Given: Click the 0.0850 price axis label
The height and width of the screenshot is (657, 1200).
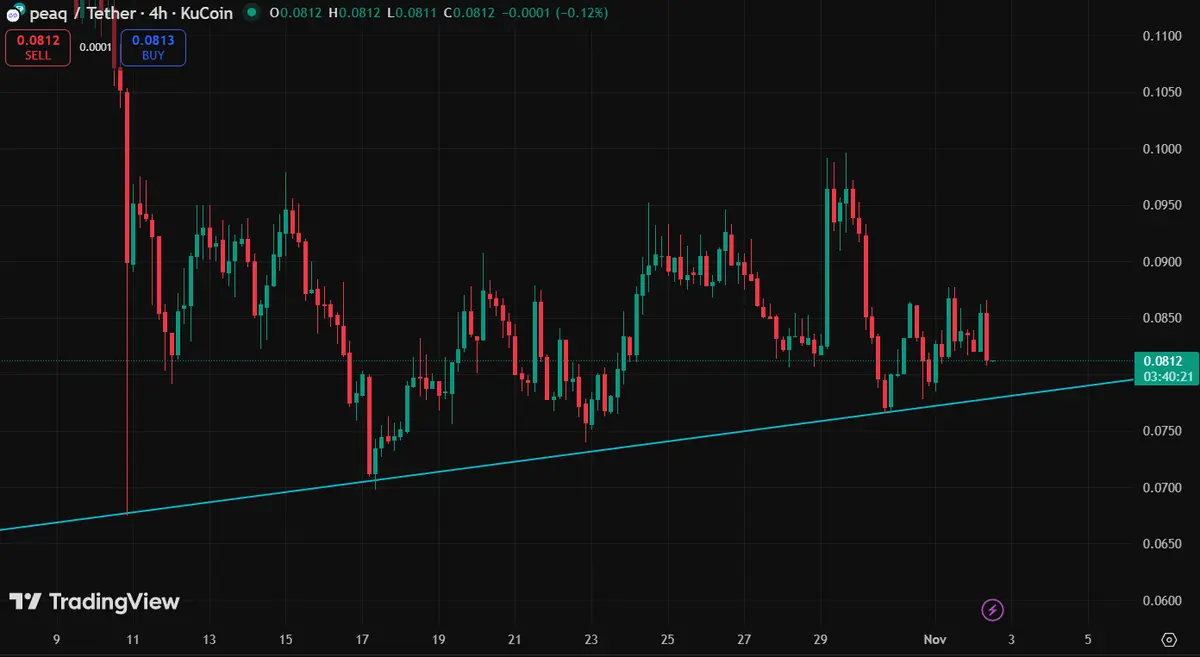Looking at the screenshot, I should click(1162, 318).
